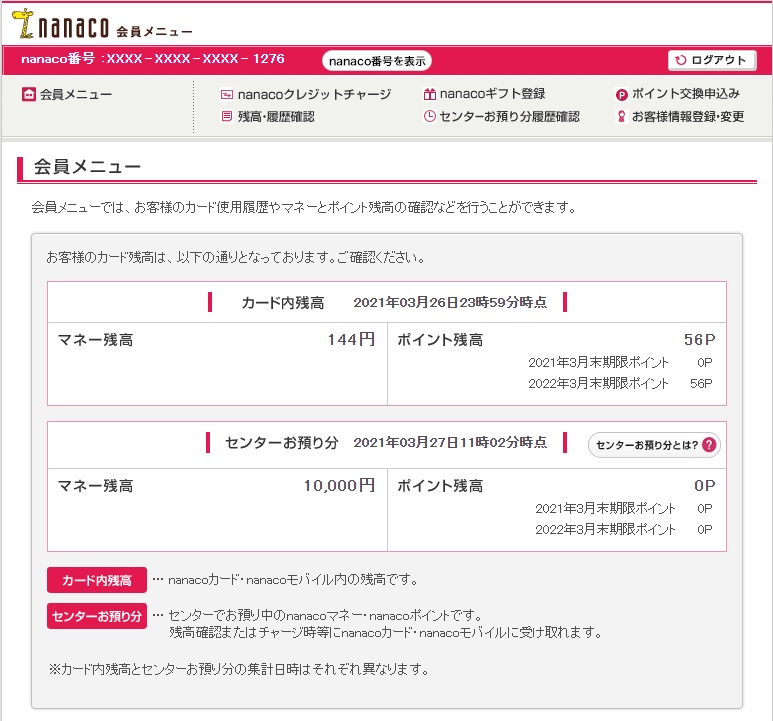Click center money balance 10,000円
The width and height of the screenshot is (773, 721).
pos(339,485)
